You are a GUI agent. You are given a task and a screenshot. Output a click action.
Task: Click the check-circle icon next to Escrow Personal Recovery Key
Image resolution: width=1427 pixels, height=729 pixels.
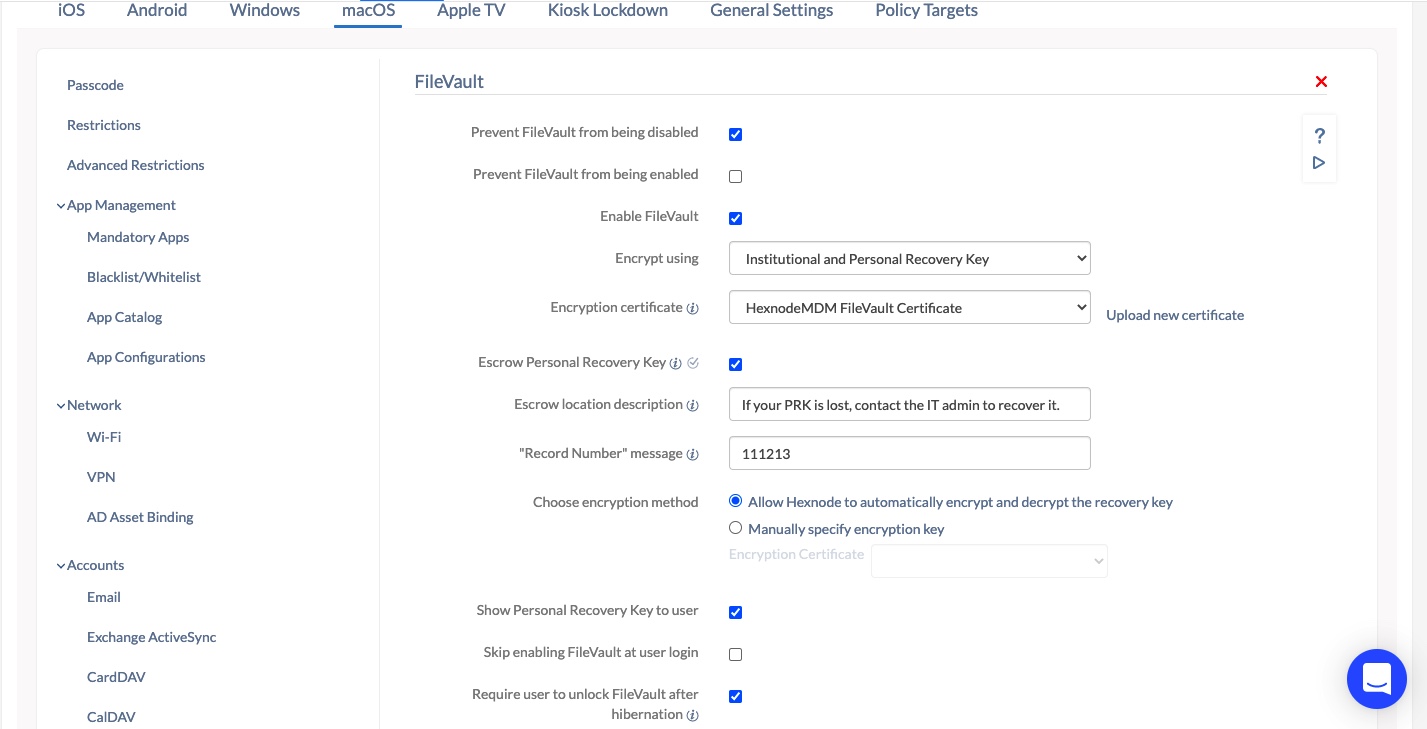tap(693, 362)
